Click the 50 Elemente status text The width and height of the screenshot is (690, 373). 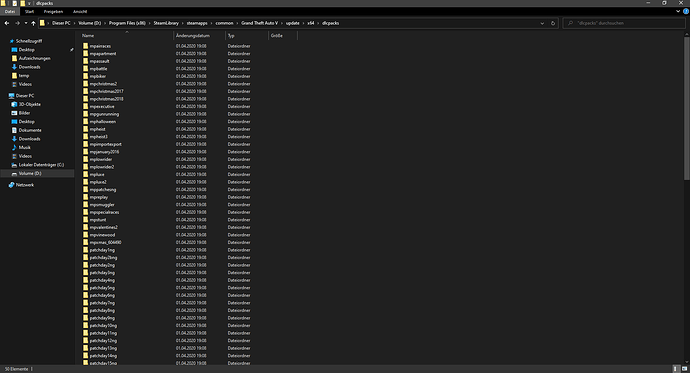click(16, 369)
